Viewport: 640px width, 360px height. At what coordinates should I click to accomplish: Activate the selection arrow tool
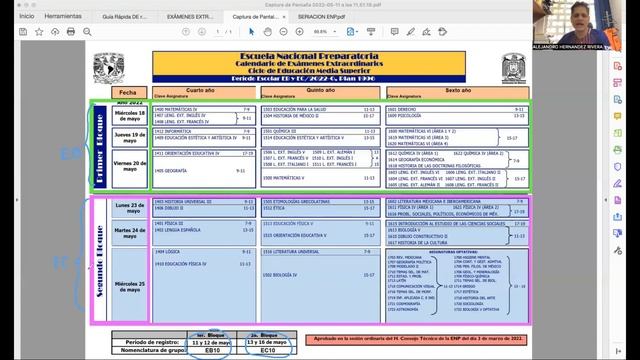coord(251,32)
